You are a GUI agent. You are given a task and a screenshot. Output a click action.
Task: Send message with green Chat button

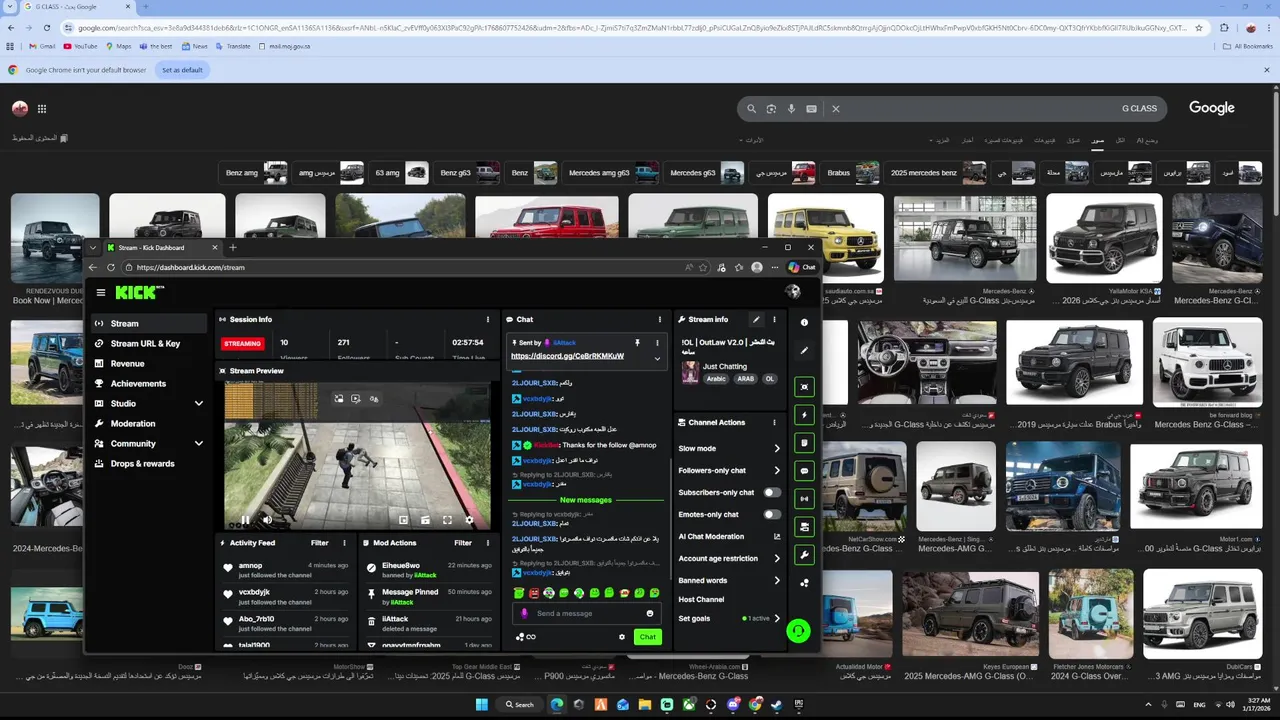[648, 637]
